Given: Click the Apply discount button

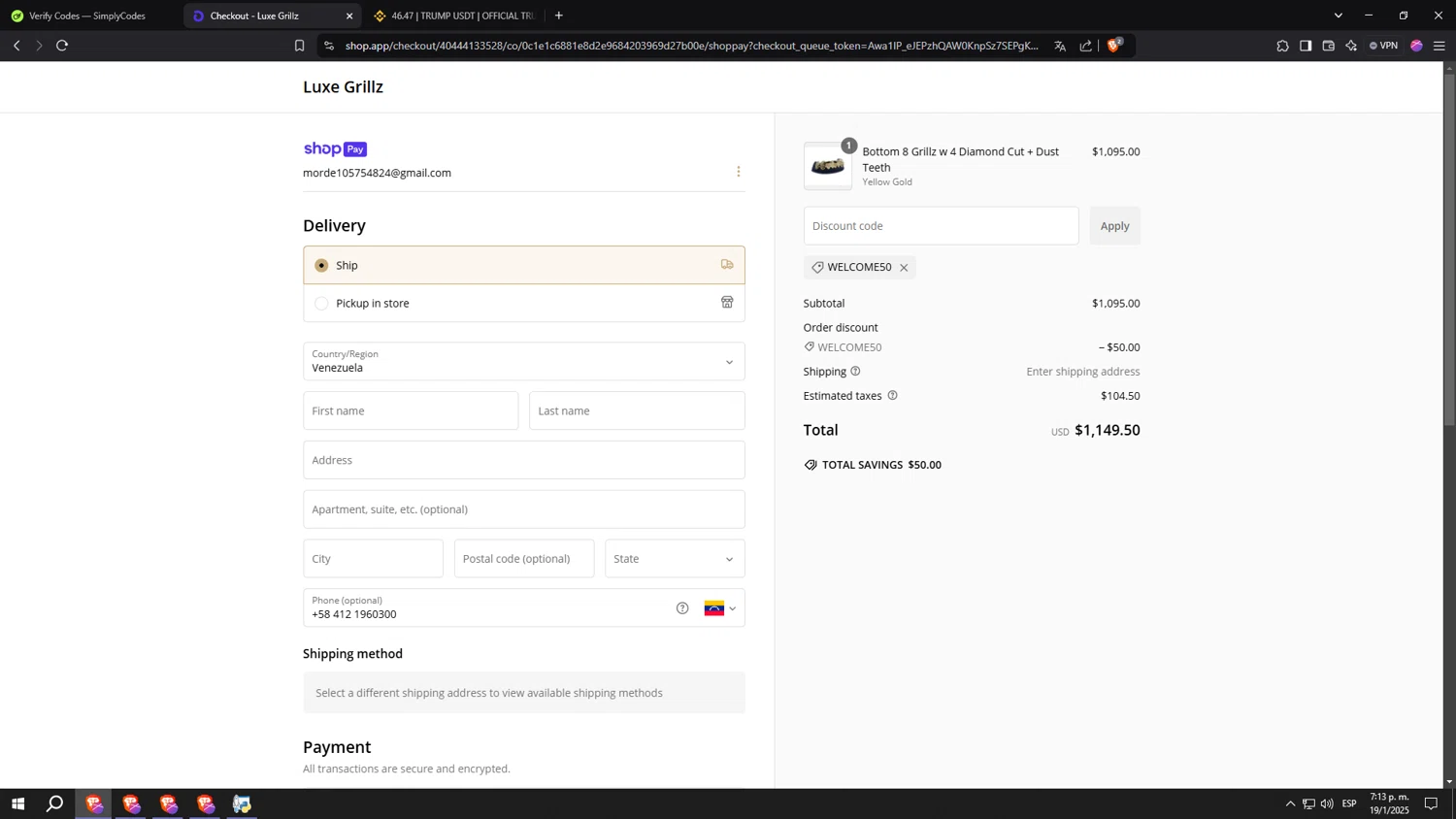Looking at the screenshot, I should 1114,226.
